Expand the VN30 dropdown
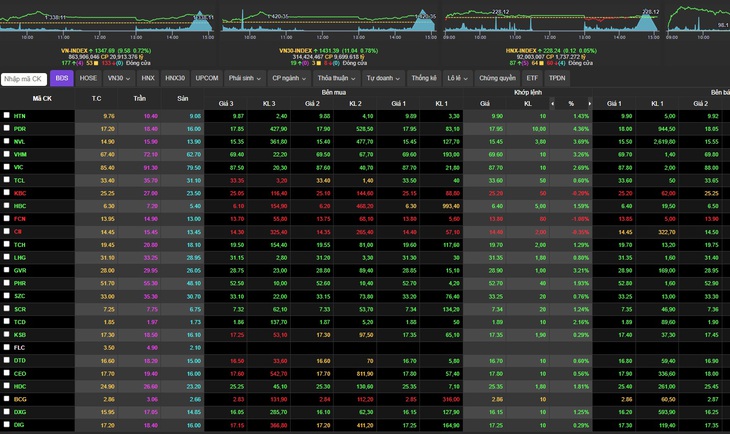Image resolution: width=730 pixels, height=434 pixels. [119, 78]
